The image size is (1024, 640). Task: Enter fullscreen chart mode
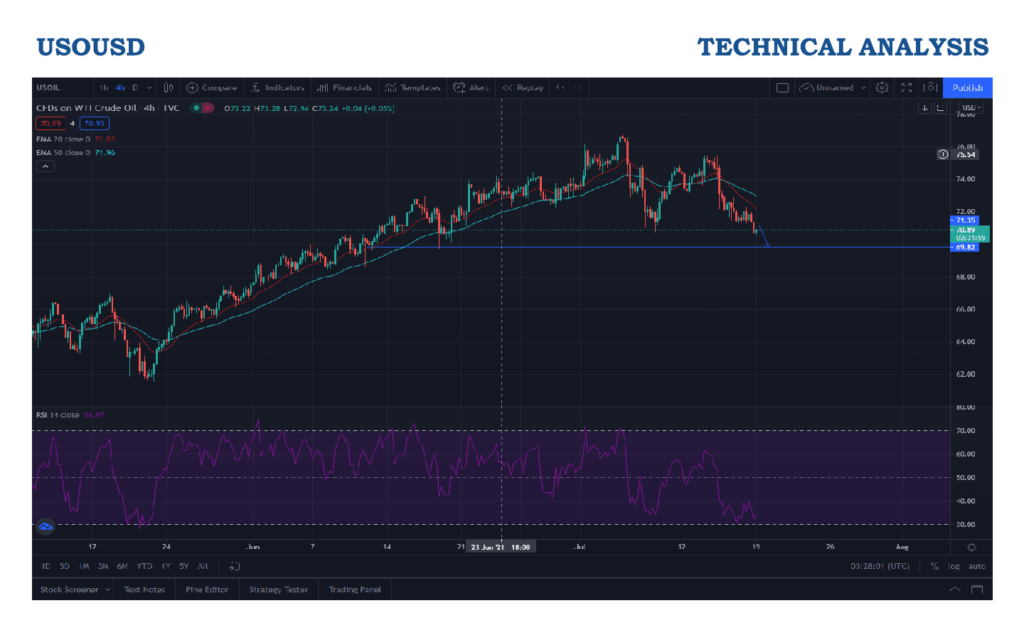click(x=907, y=88)
